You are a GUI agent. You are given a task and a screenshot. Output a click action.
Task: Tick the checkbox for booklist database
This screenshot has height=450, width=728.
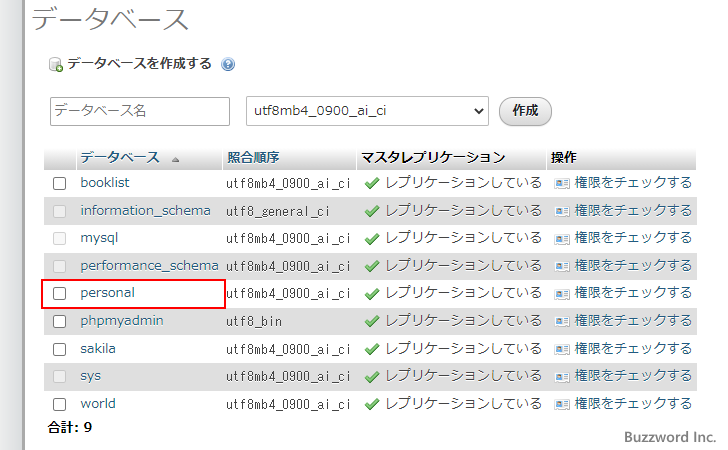[60, 184]
